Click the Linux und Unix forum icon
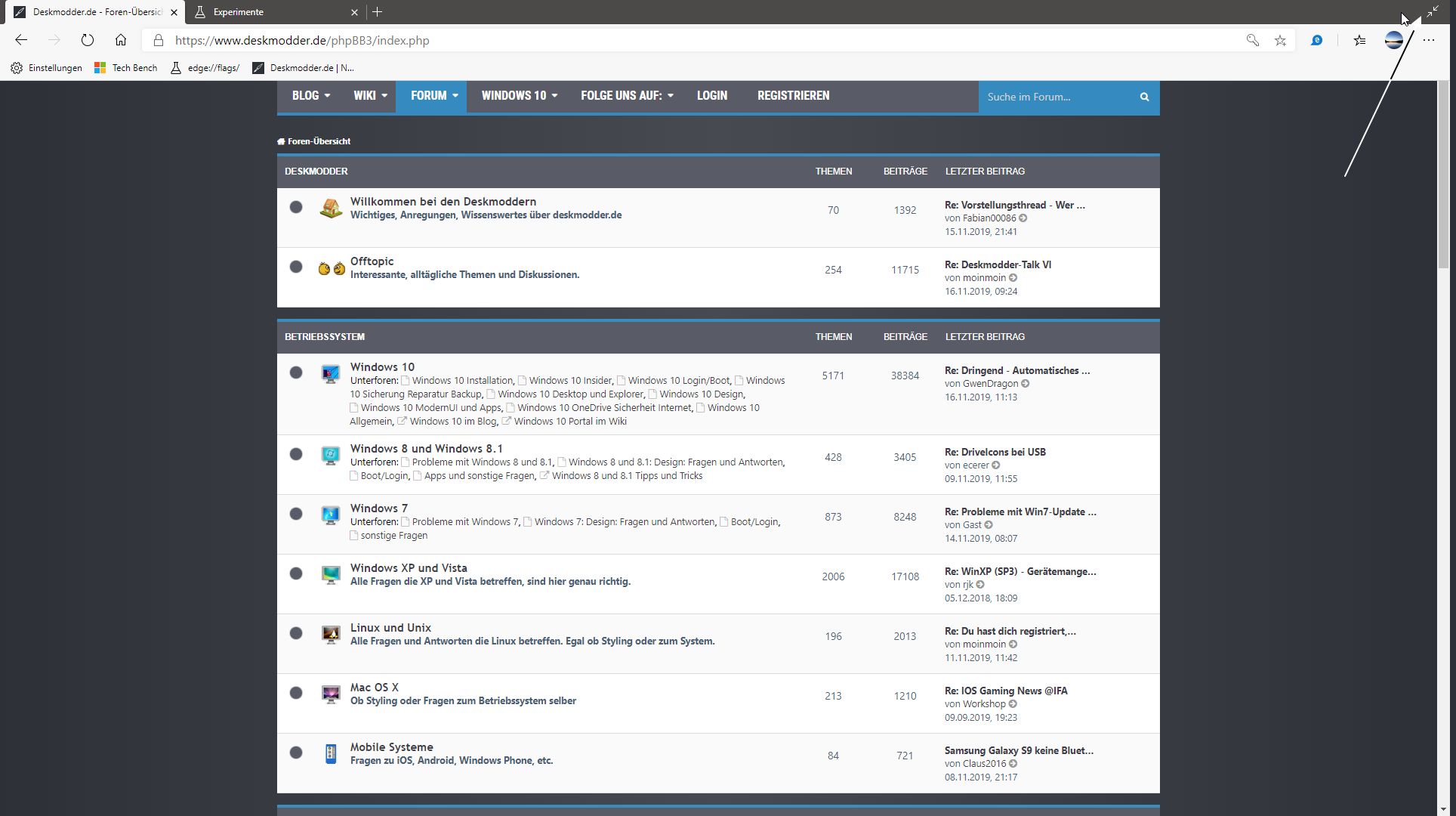This screenshot has width=1456, height=816. click(x=331, y=635)
